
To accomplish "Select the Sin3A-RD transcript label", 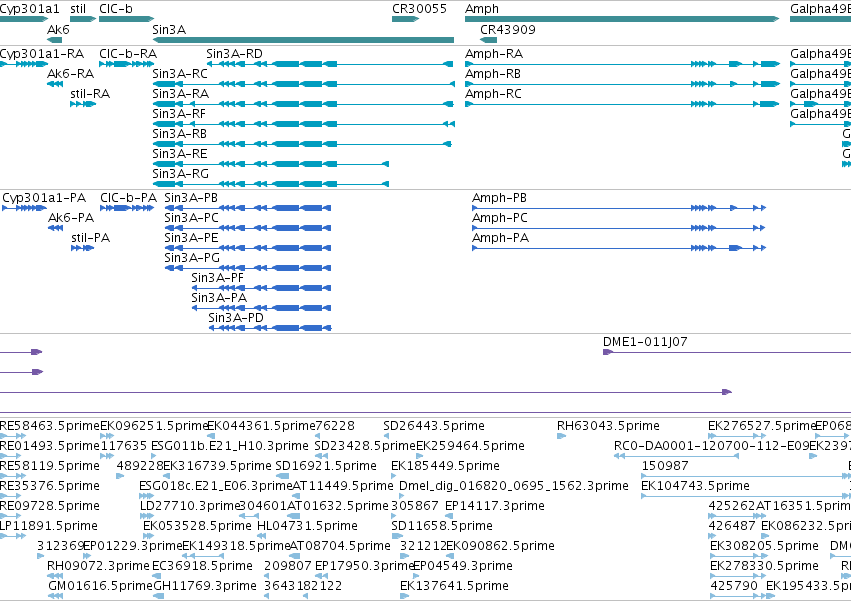I will [234, 54].
